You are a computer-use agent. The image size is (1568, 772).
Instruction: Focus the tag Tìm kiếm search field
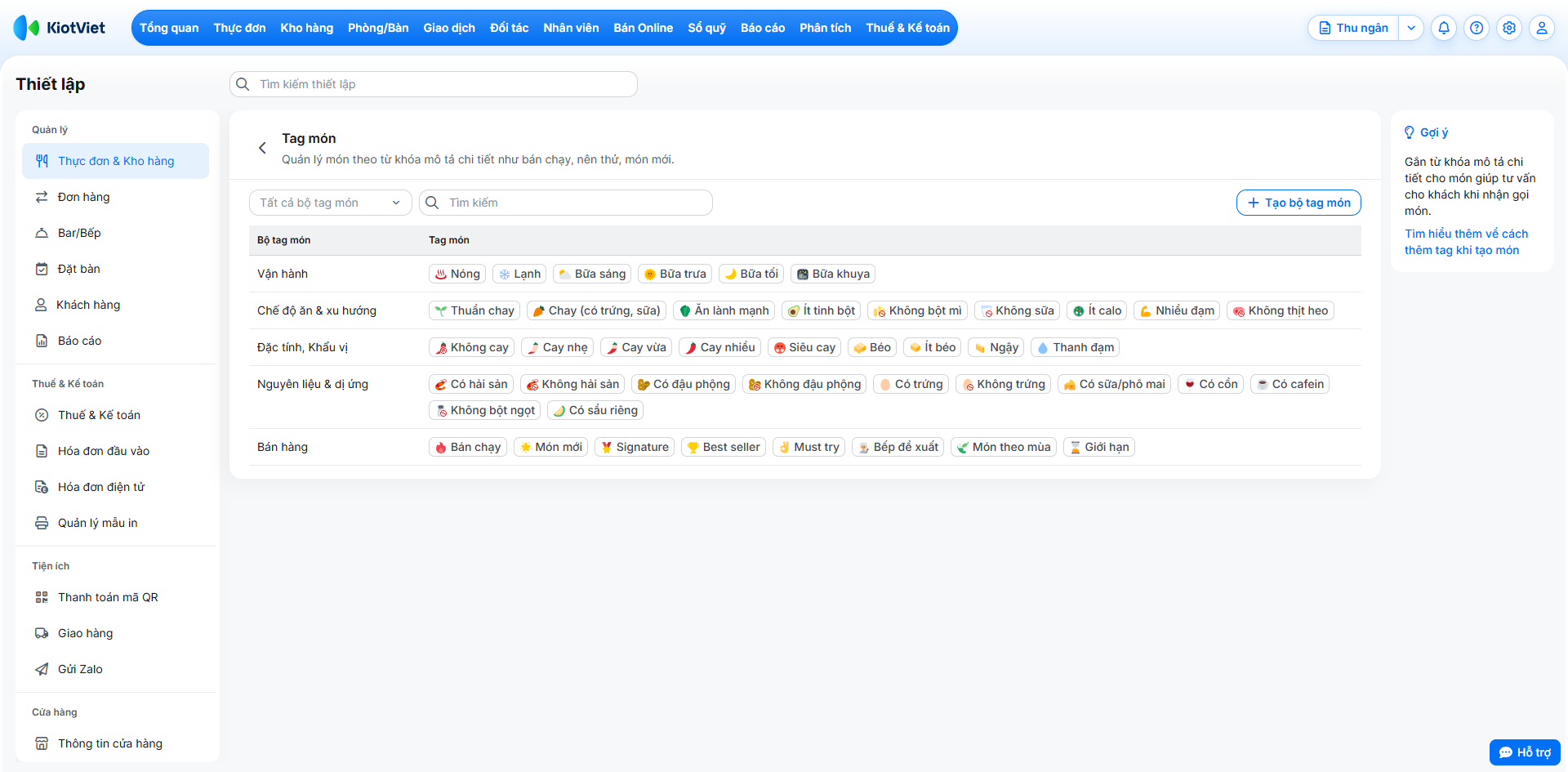point(566,203)
